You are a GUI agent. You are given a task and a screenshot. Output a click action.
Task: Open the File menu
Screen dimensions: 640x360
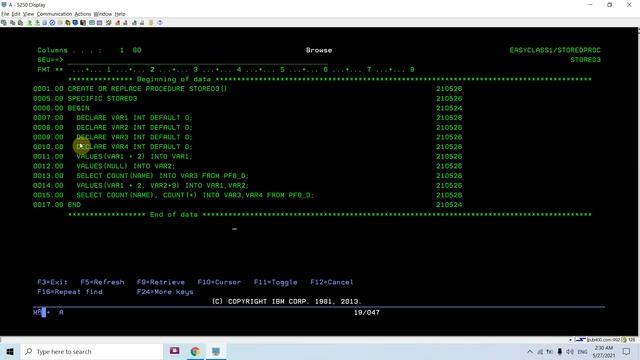coord(5,14)
